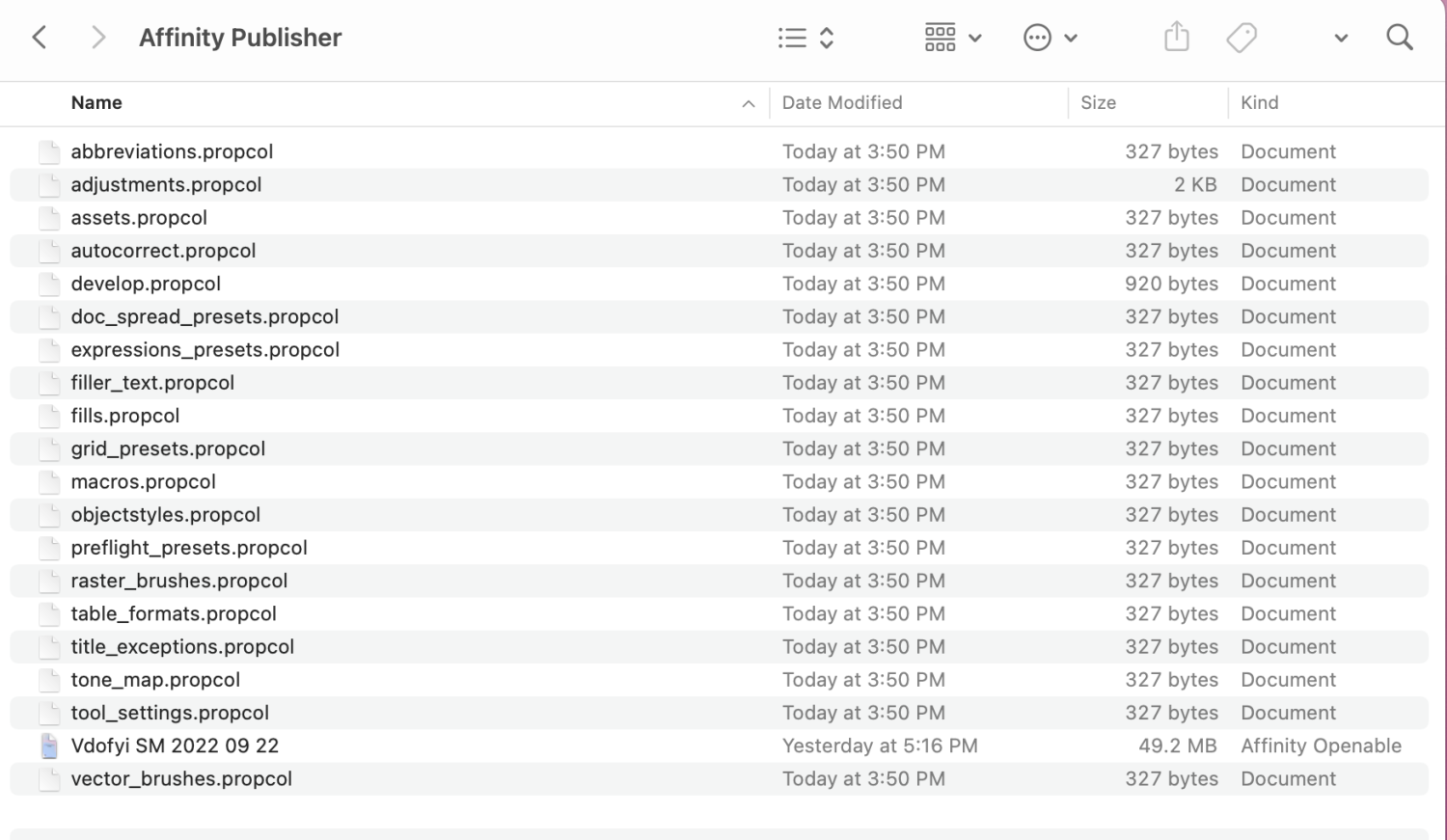Open the chevron beside the ellipsis action menu
This screenshot has height=840, width=1447.
(x=1071, y=39)
